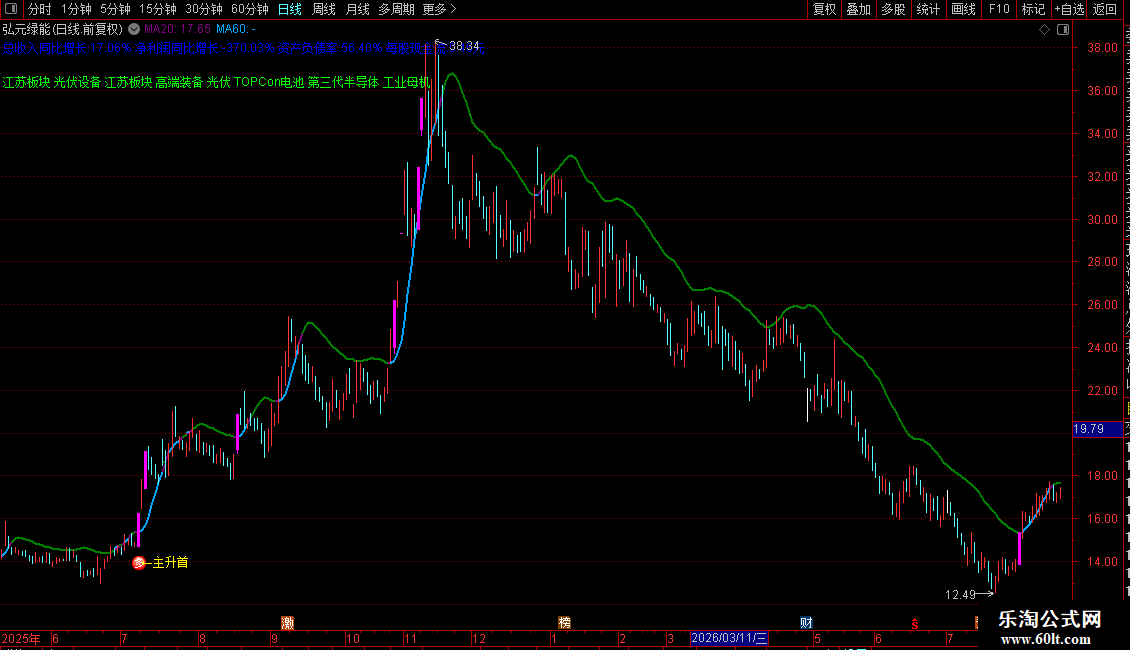Click the 高端装备 concept tag
Viewport: 1130px width, 650px height.
click(x=179, y=82)
